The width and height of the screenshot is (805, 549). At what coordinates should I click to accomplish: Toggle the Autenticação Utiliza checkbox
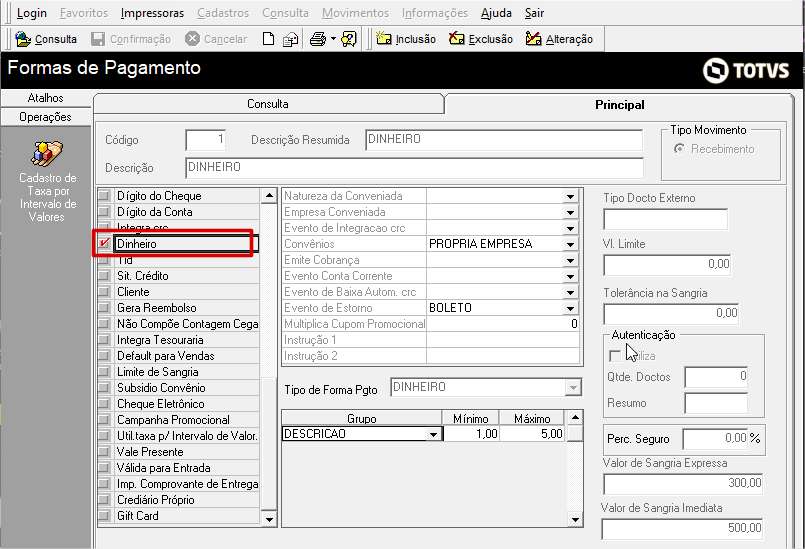[x=615, y=356]
